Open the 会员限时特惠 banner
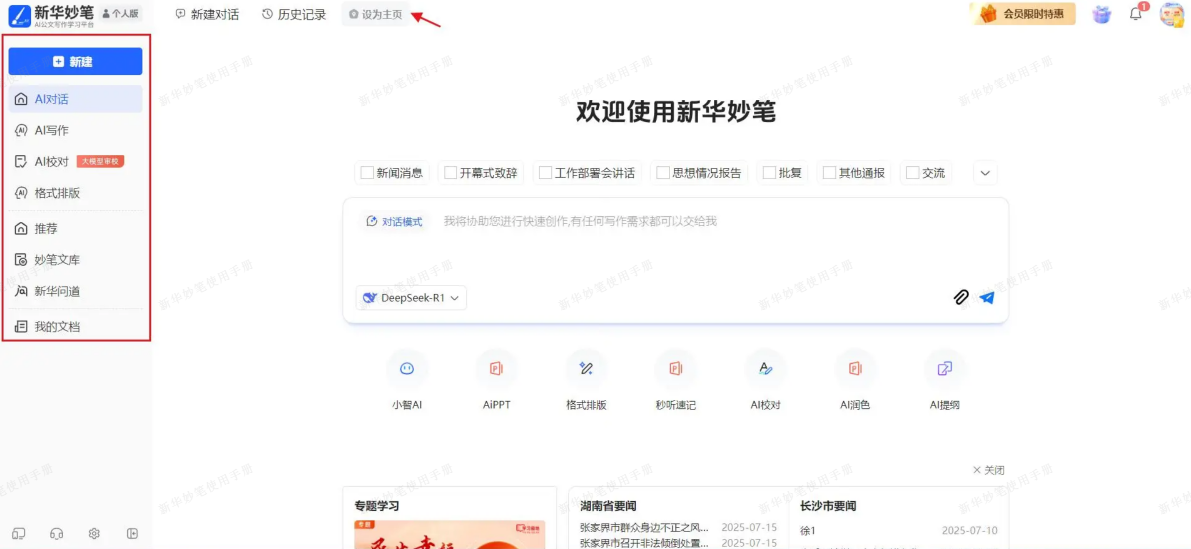This screenshot has width=1191, height=549. click(x=1022, y=14)
